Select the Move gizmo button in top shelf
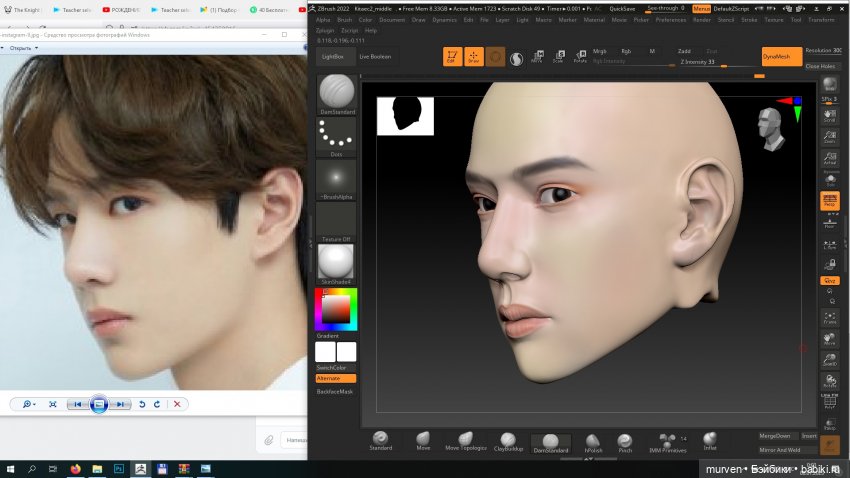This screenshot has height=478, width=850. click(537, 56)
